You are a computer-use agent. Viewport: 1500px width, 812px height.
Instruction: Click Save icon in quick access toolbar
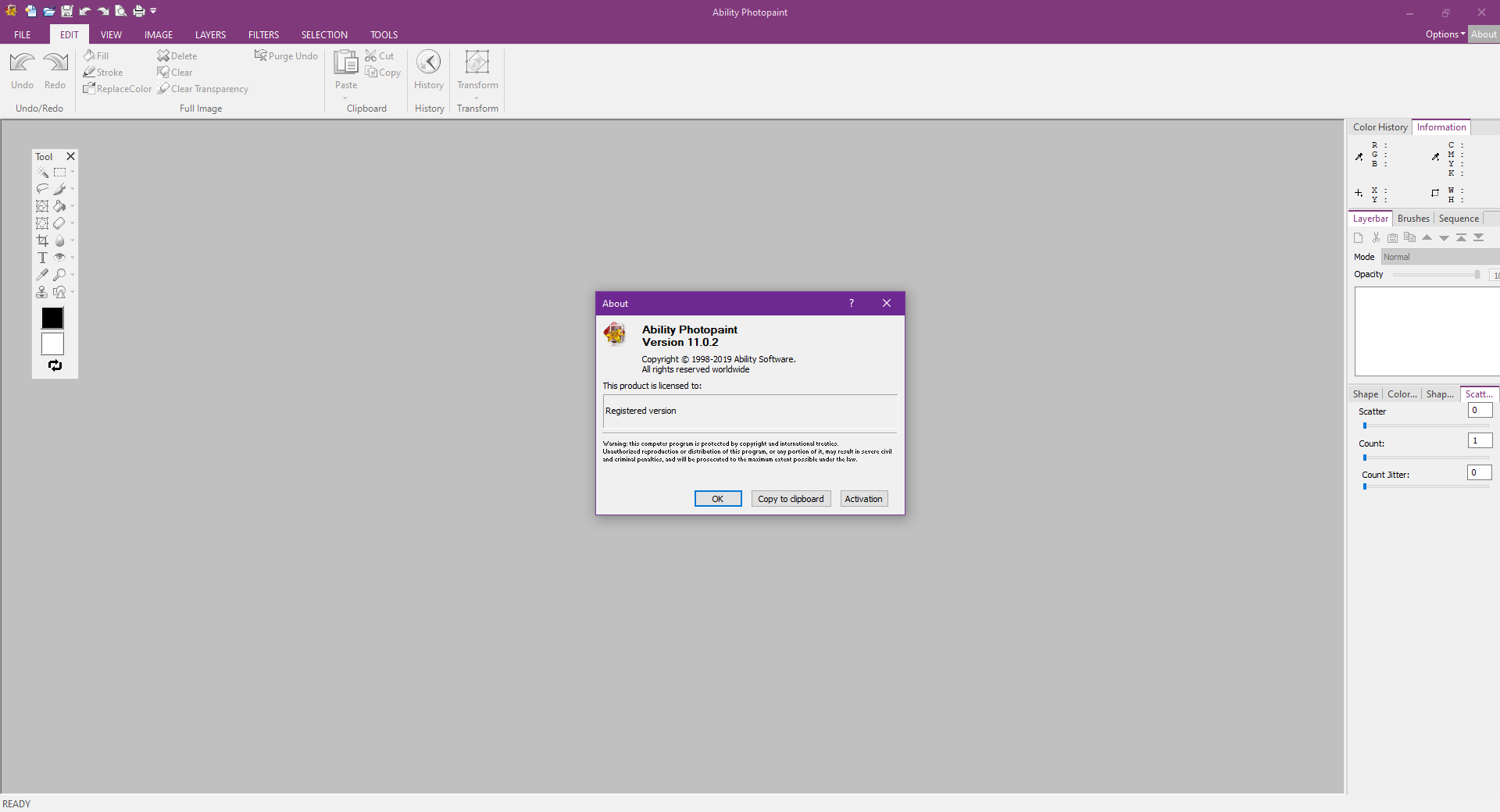[x=66, y=11]
